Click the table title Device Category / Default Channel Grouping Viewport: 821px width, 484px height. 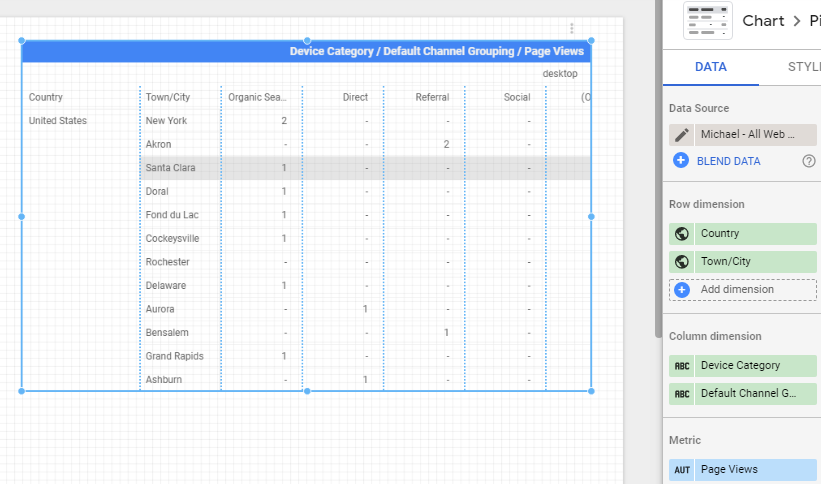[437, 51]
